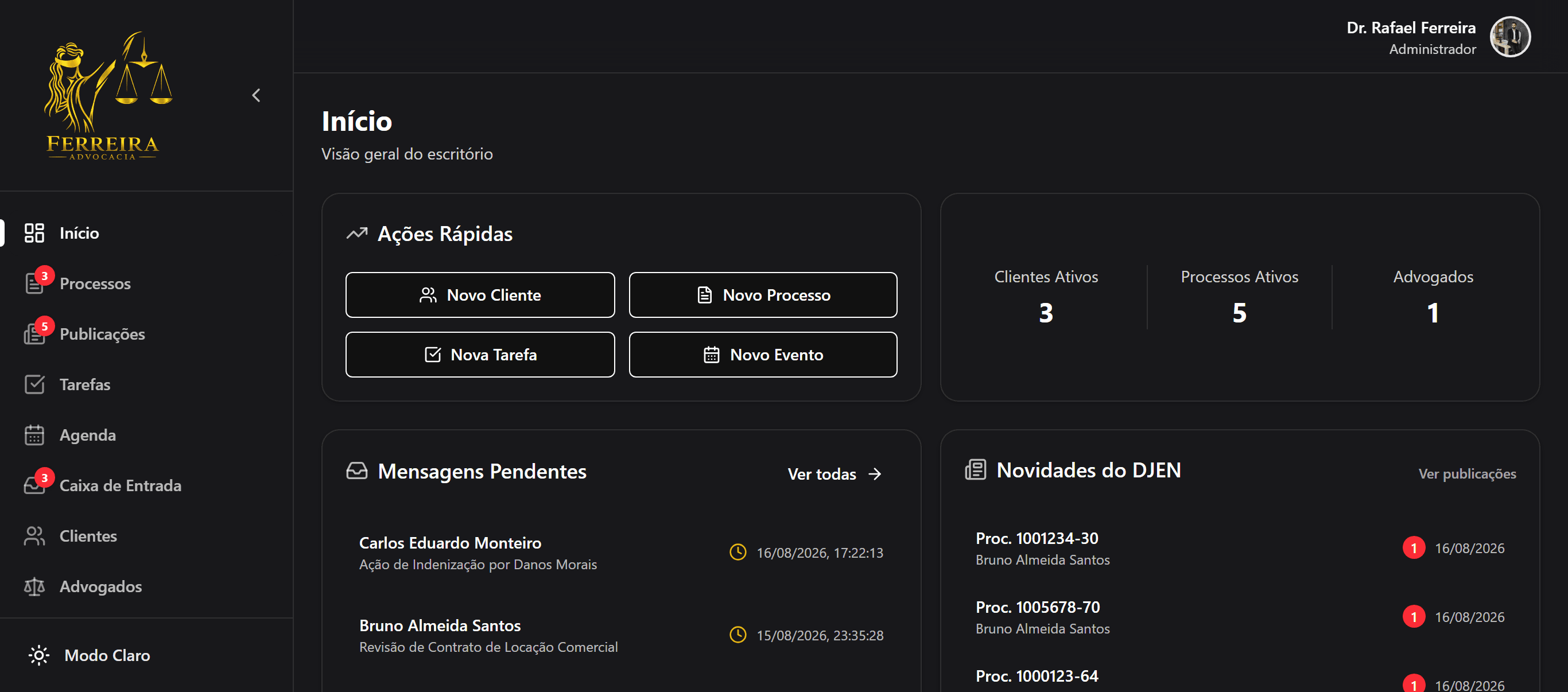This screenshot has width=1568, height=692.
Task: Click the Processos document icon
Action: [x=34, y=284]
